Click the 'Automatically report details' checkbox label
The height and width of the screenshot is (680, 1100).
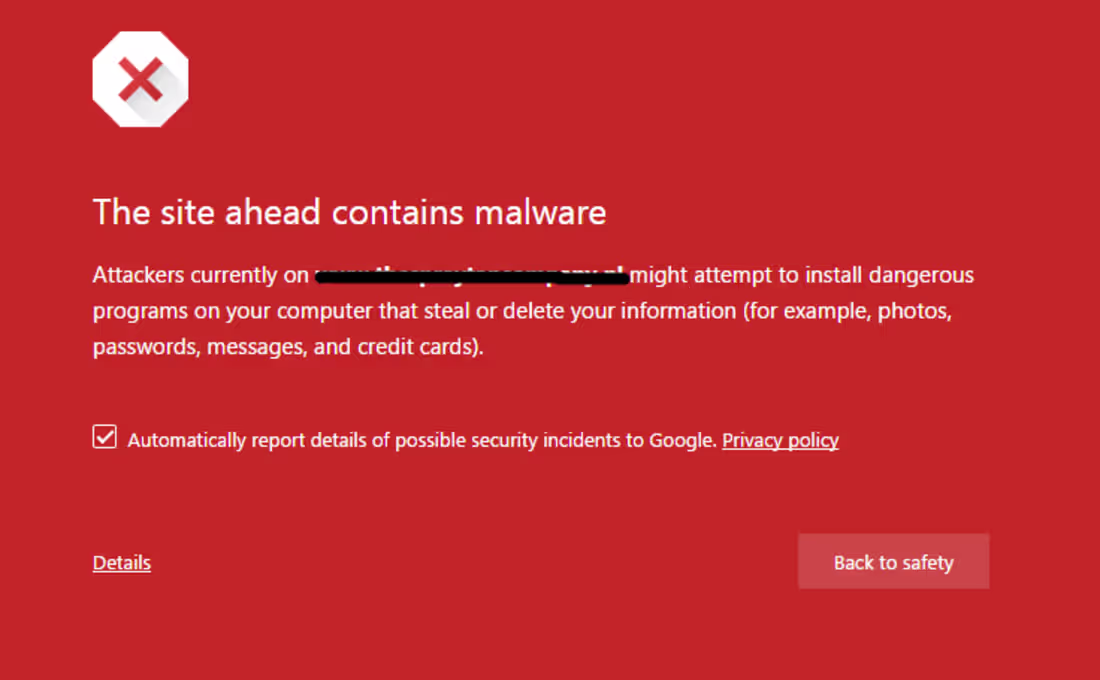tap(422, 440)
